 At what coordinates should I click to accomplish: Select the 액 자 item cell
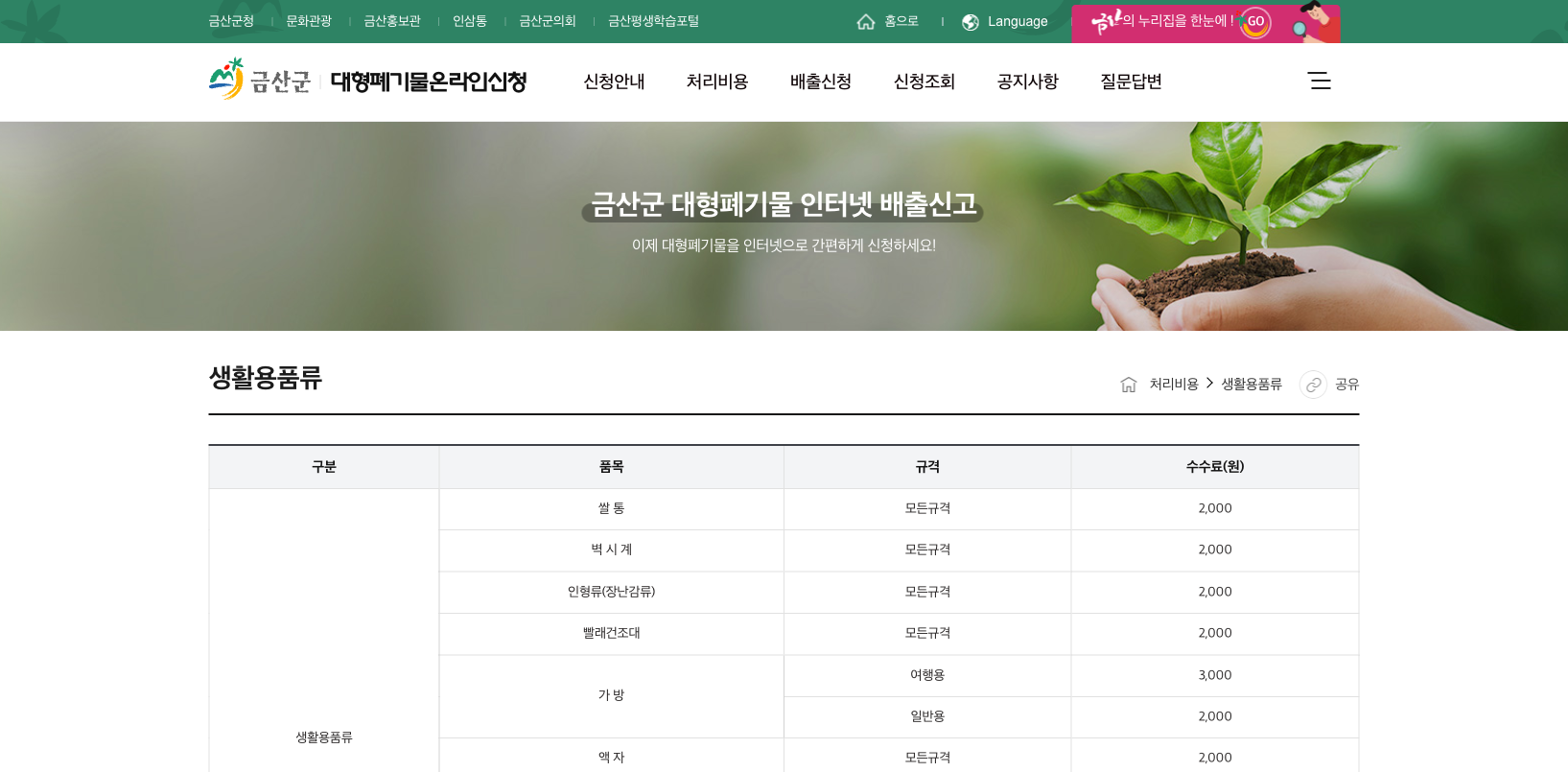pos(612,757)
